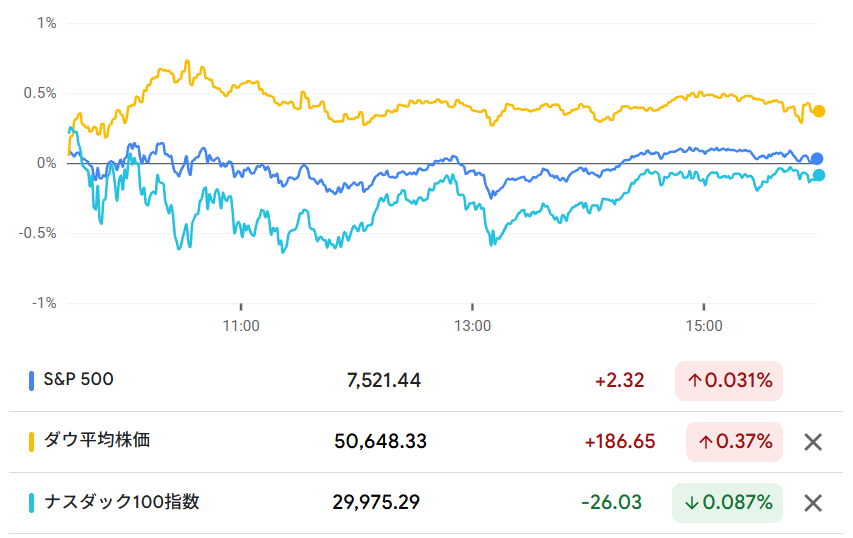Select the 11:00 time axis marker
Viewport: 853px width, 538px height.
241,326
